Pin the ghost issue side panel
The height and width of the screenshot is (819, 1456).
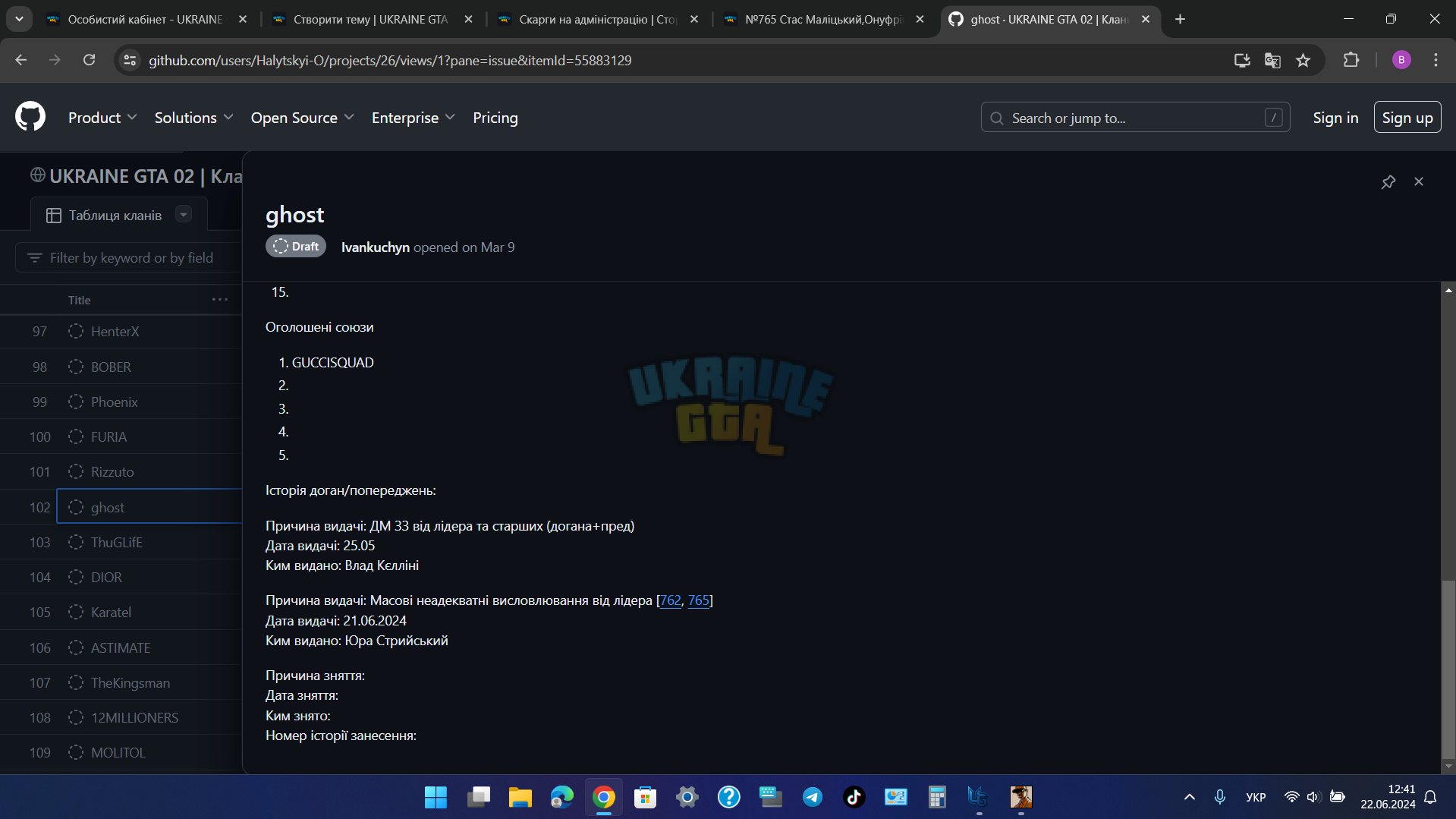tap(1388, 182)
